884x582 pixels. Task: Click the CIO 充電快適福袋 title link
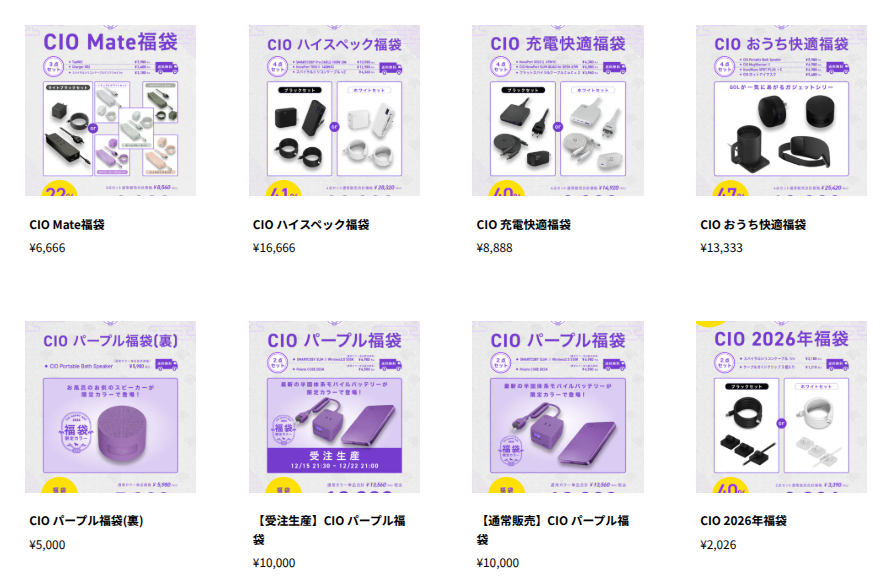[523, 224]
